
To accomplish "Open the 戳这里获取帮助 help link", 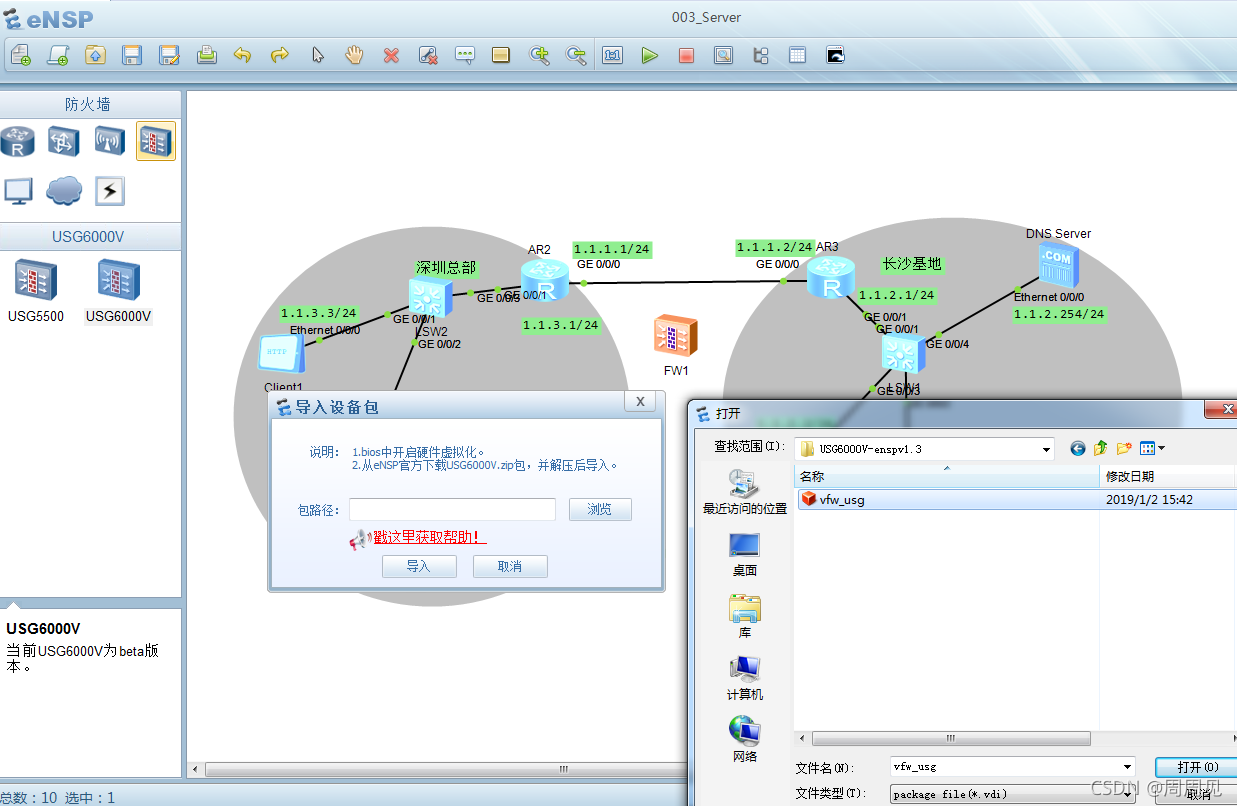I will point(430,537).
